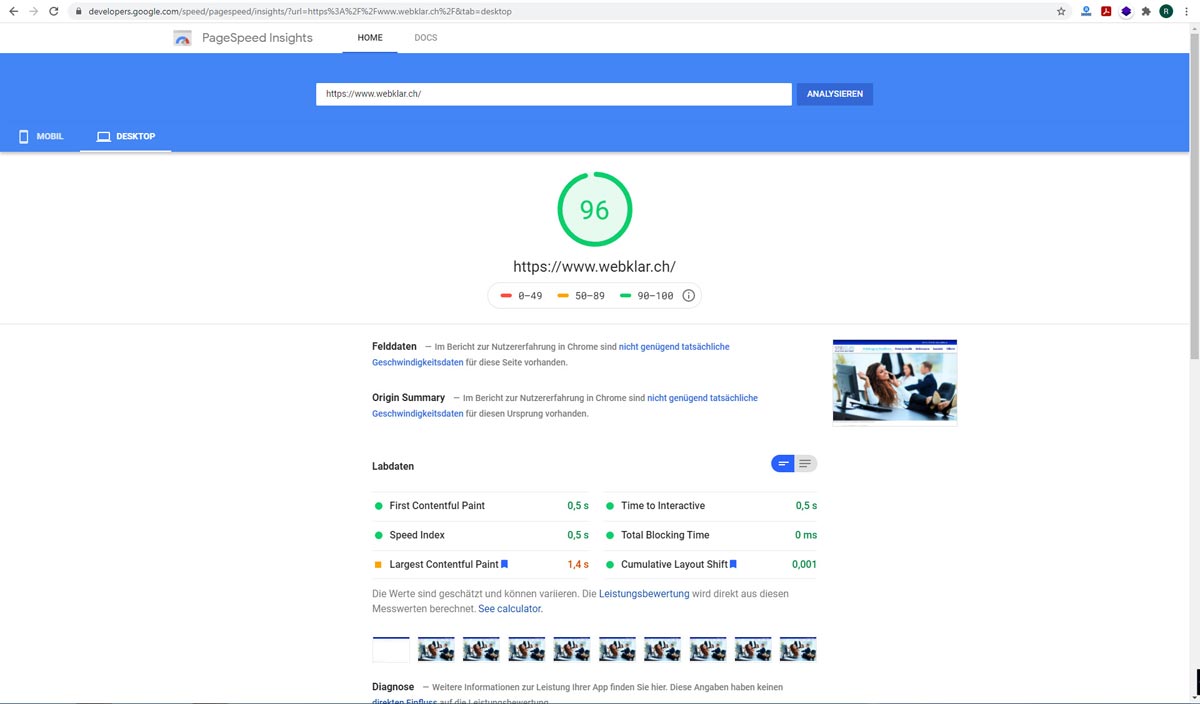Click the PageSpeed Insights title text
Image resolution: width=1200 pixels, height=704 pixels.
click(256, 38)
